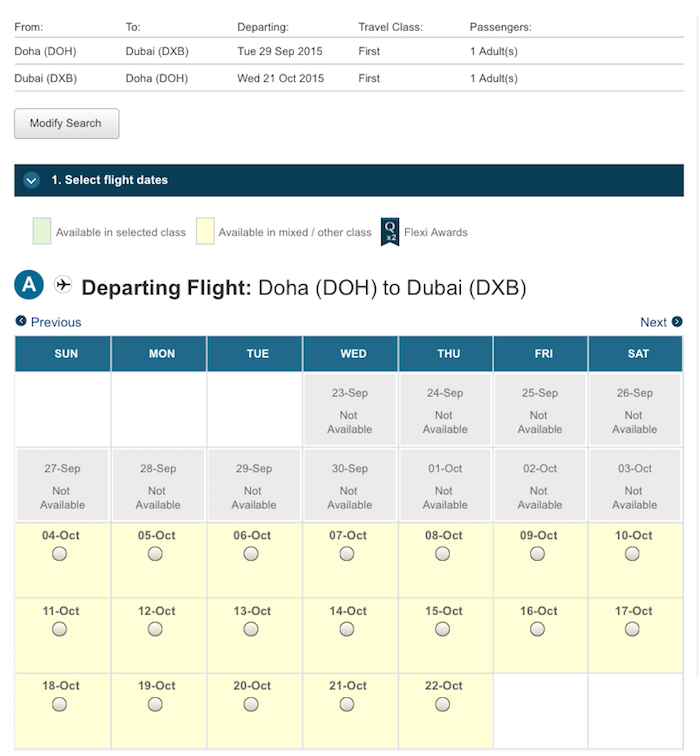Click the airplane icon beside Departing Flight
700x756 pixels.
(x=63, y=284)
